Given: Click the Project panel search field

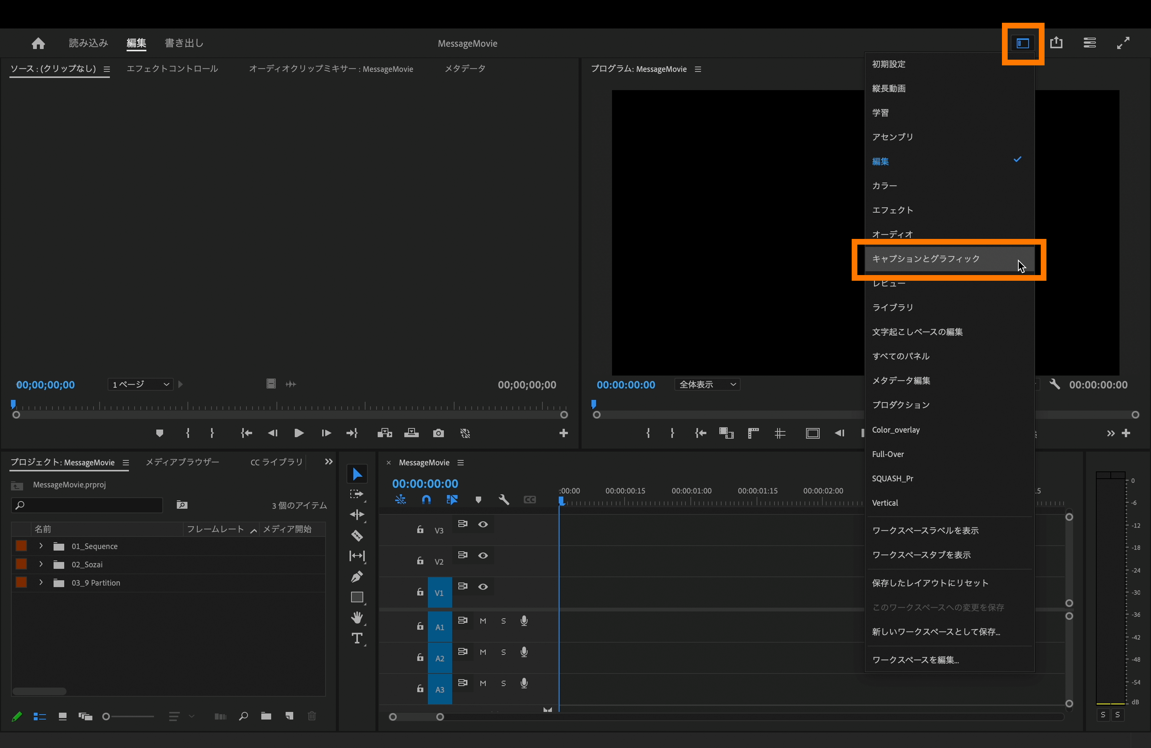Looking at the screenshot, I should [x=87, y=505].
